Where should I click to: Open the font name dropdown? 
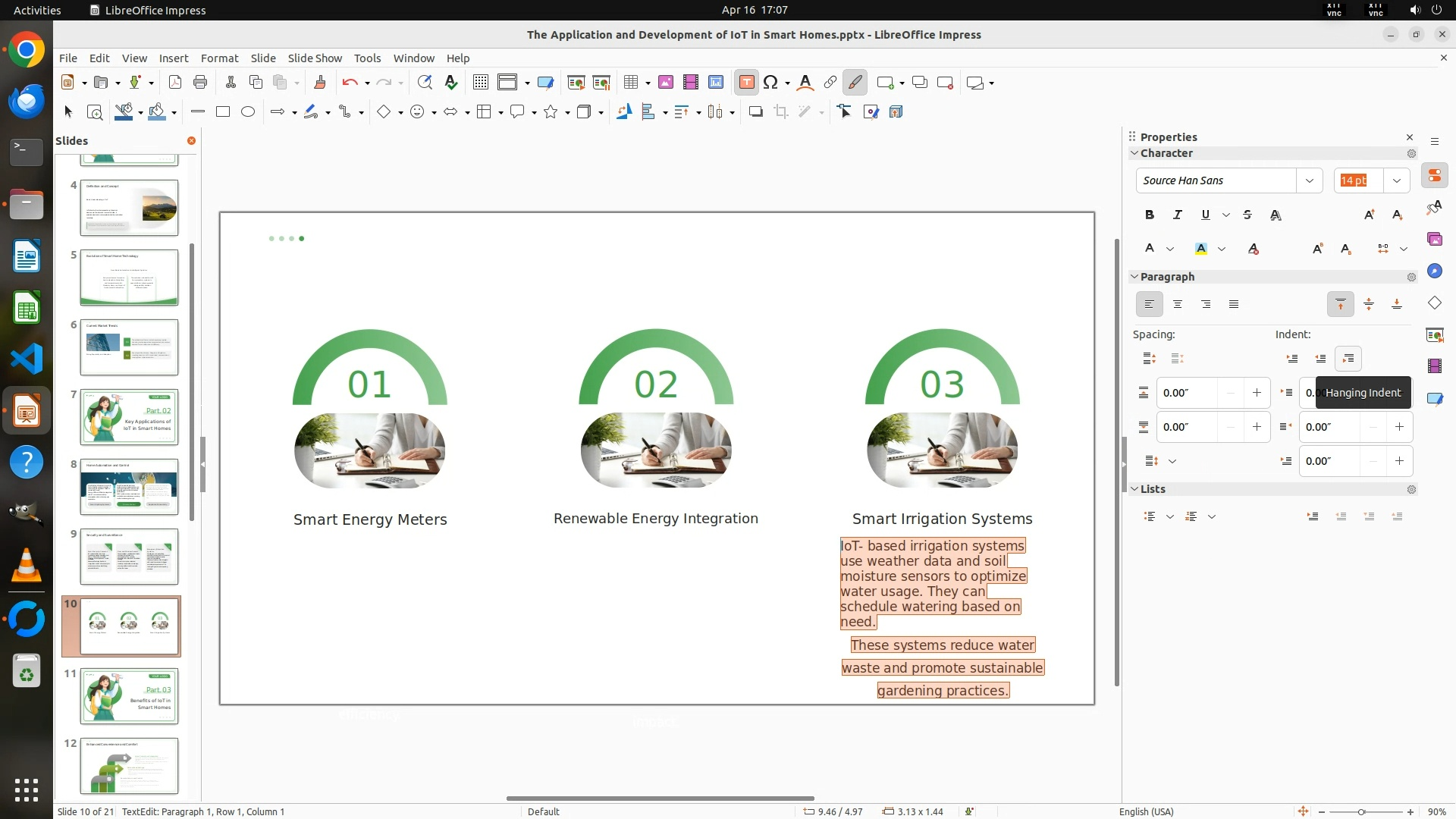pyautogui.click(x=1309, y=180)
